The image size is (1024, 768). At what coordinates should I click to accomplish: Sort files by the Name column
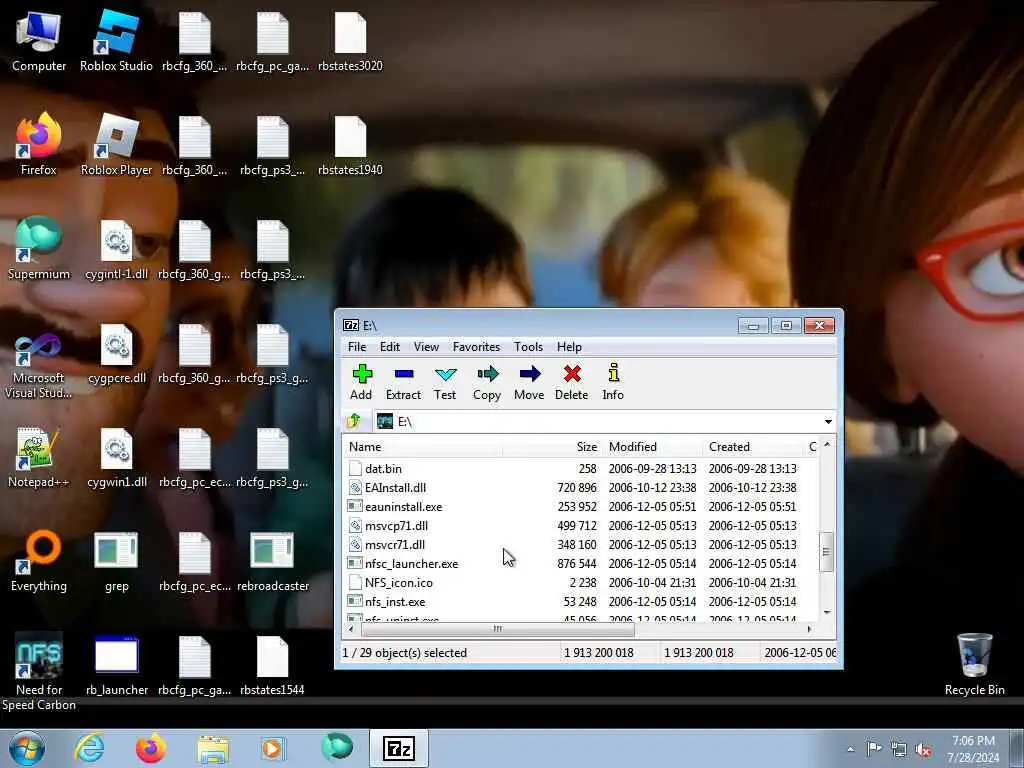pyautogui.click(x=423, y=447)
